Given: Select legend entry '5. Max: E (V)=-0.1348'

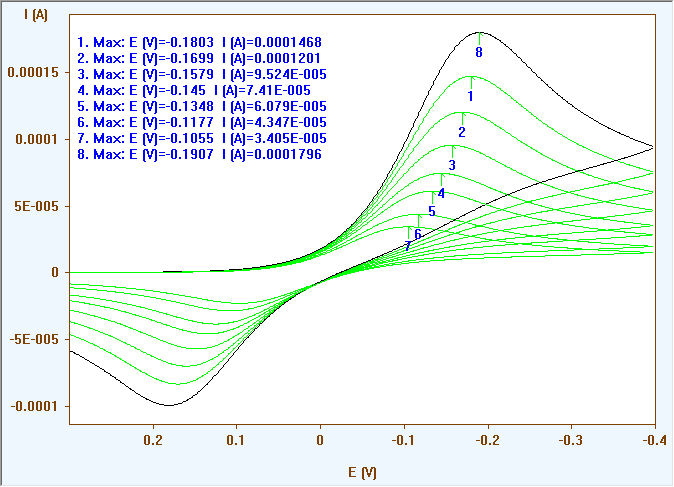Looking at the screenshot, I should click(202, 106).
